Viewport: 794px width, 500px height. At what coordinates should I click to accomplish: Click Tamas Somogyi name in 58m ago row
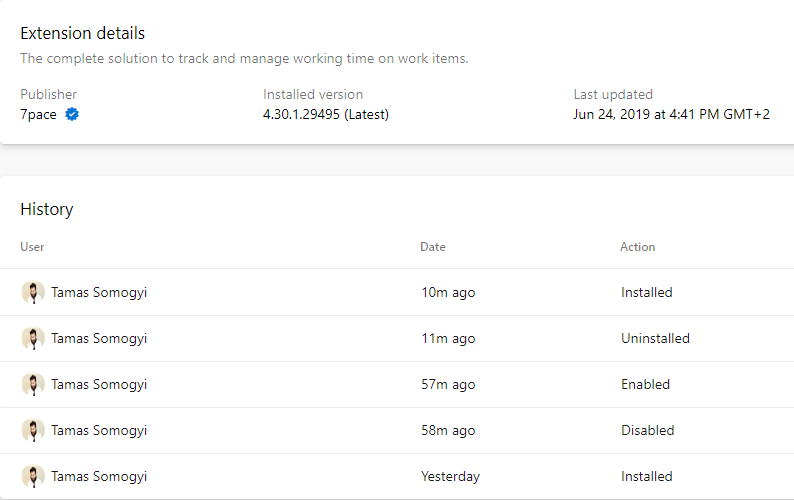coord(99,431)
